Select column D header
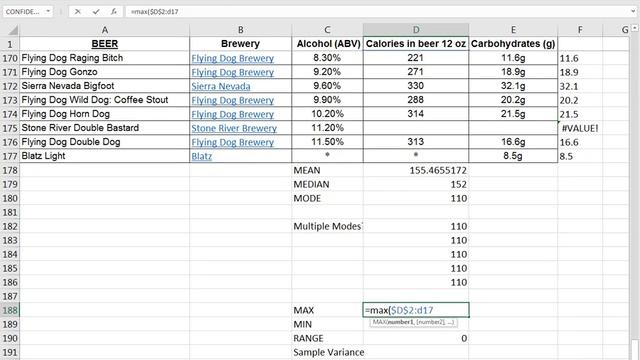The width and height of the screenshot is (640, 360). (x=416, y=30)
